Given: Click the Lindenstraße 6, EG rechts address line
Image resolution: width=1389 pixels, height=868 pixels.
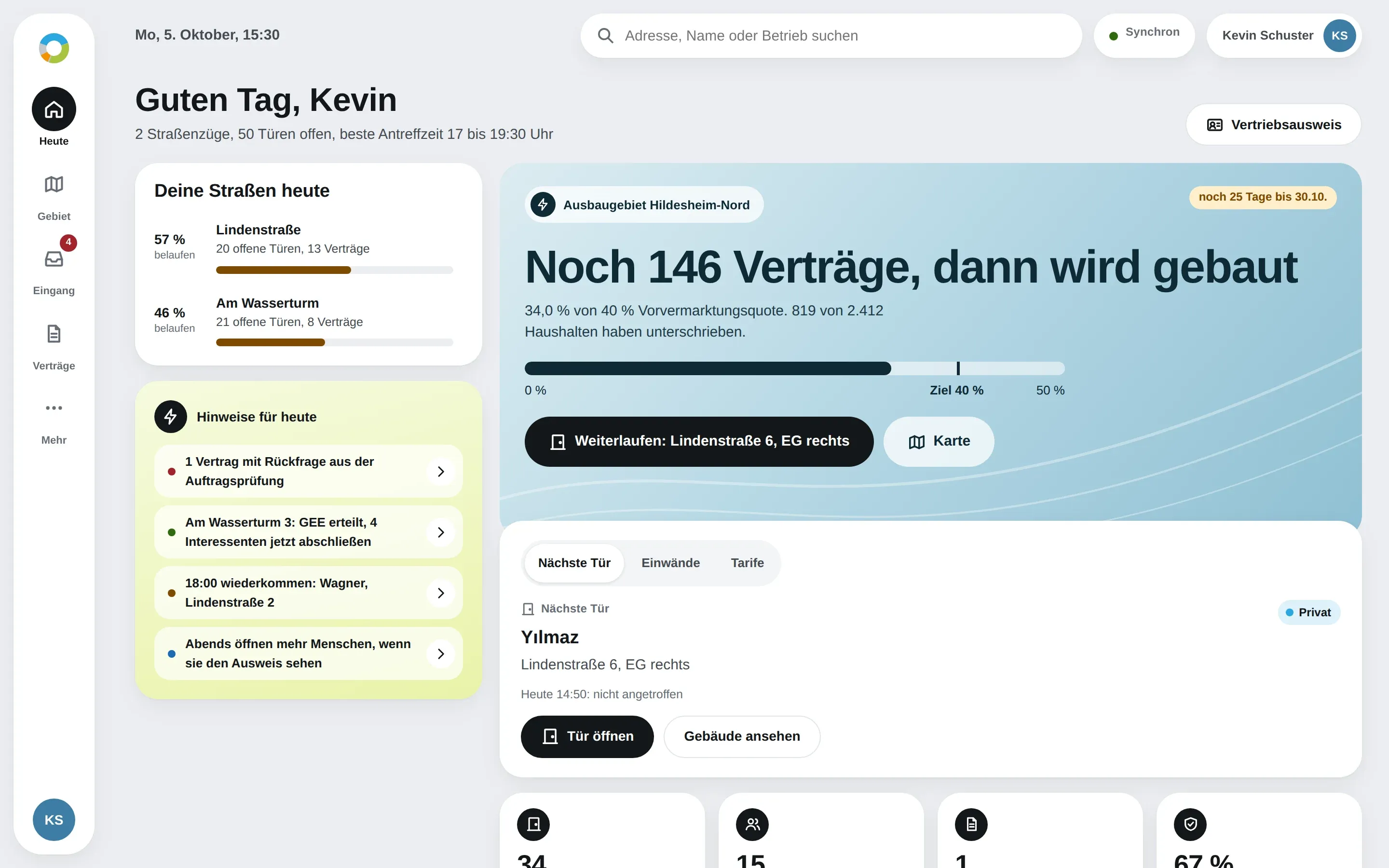Looking at the screenshot, I should coord(605,665).
